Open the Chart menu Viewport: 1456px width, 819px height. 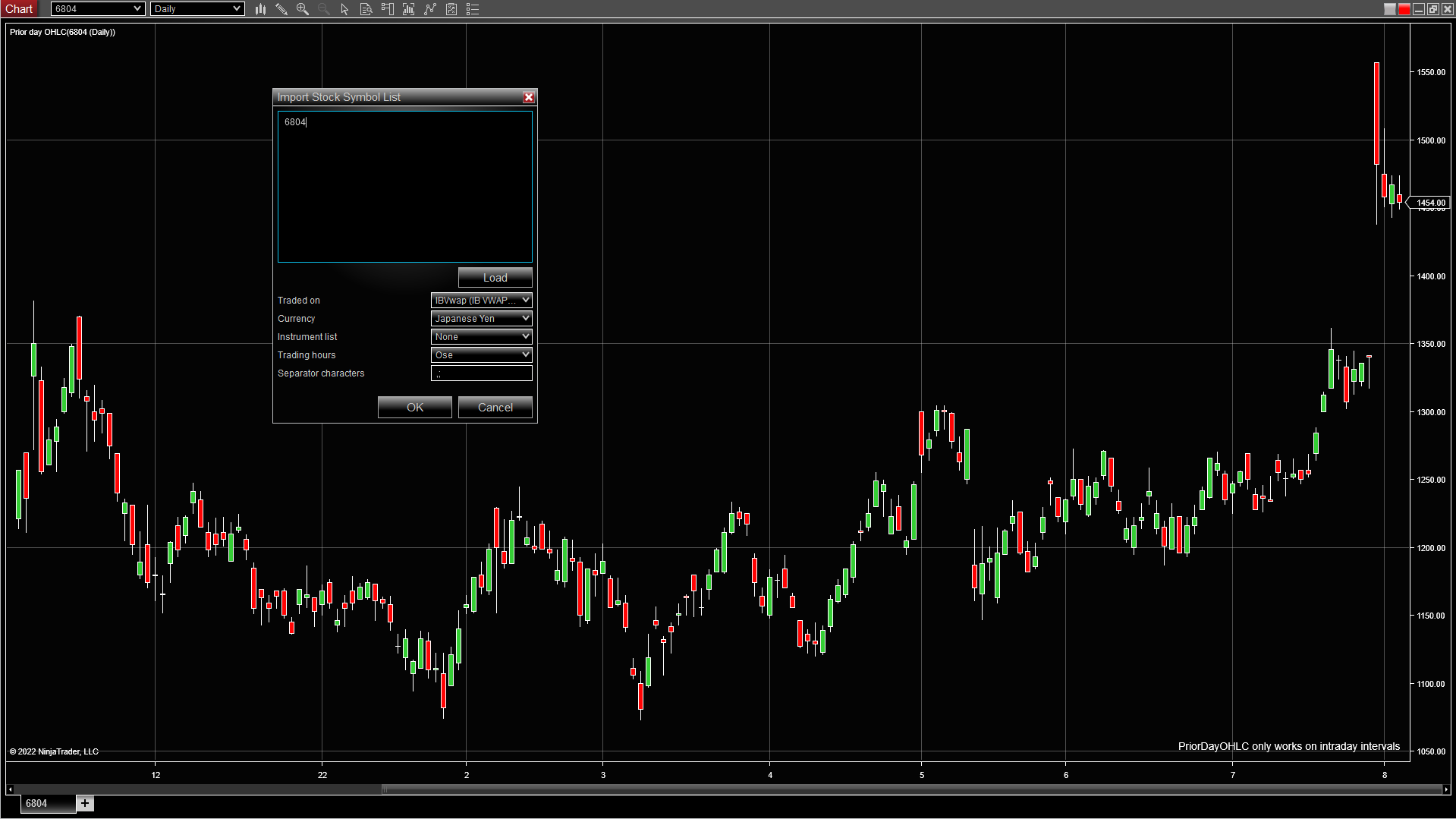coord(19,9)
